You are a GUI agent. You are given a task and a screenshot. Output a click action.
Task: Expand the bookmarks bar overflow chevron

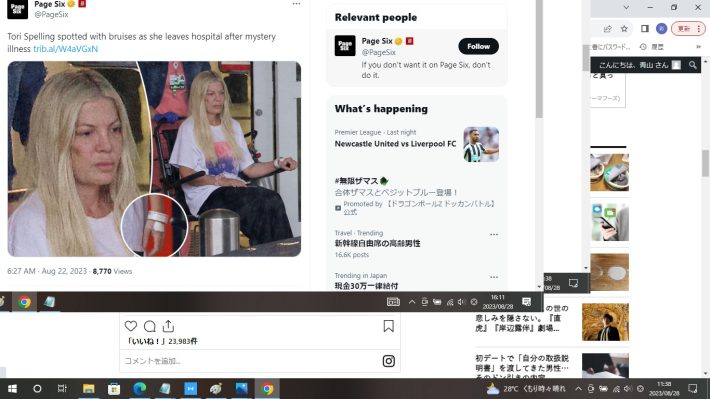[x=698, y=47]
